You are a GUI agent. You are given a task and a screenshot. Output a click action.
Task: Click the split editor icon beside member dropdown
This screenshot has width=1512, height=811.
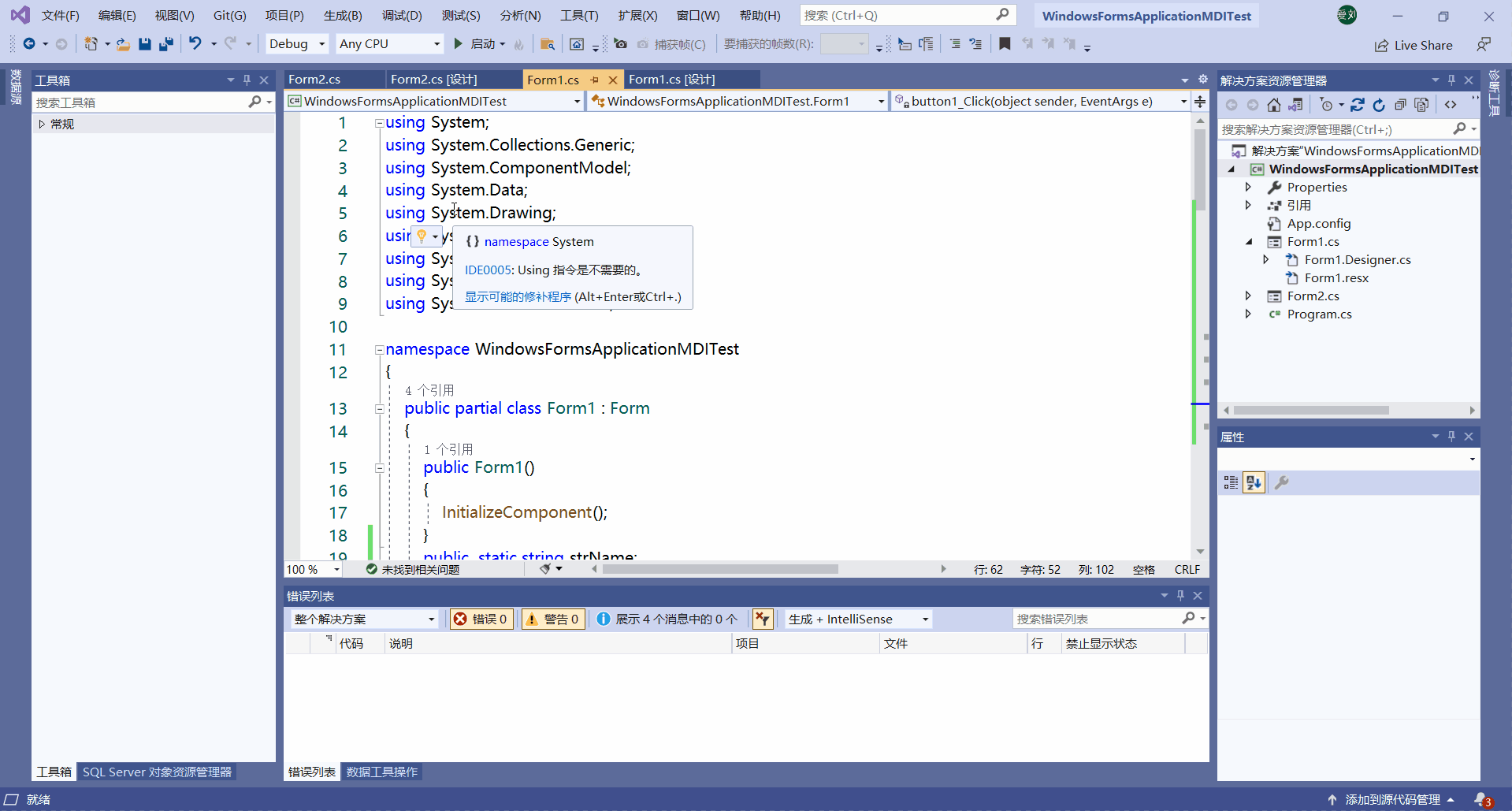pyautogui.click(x=1200, y=101)
